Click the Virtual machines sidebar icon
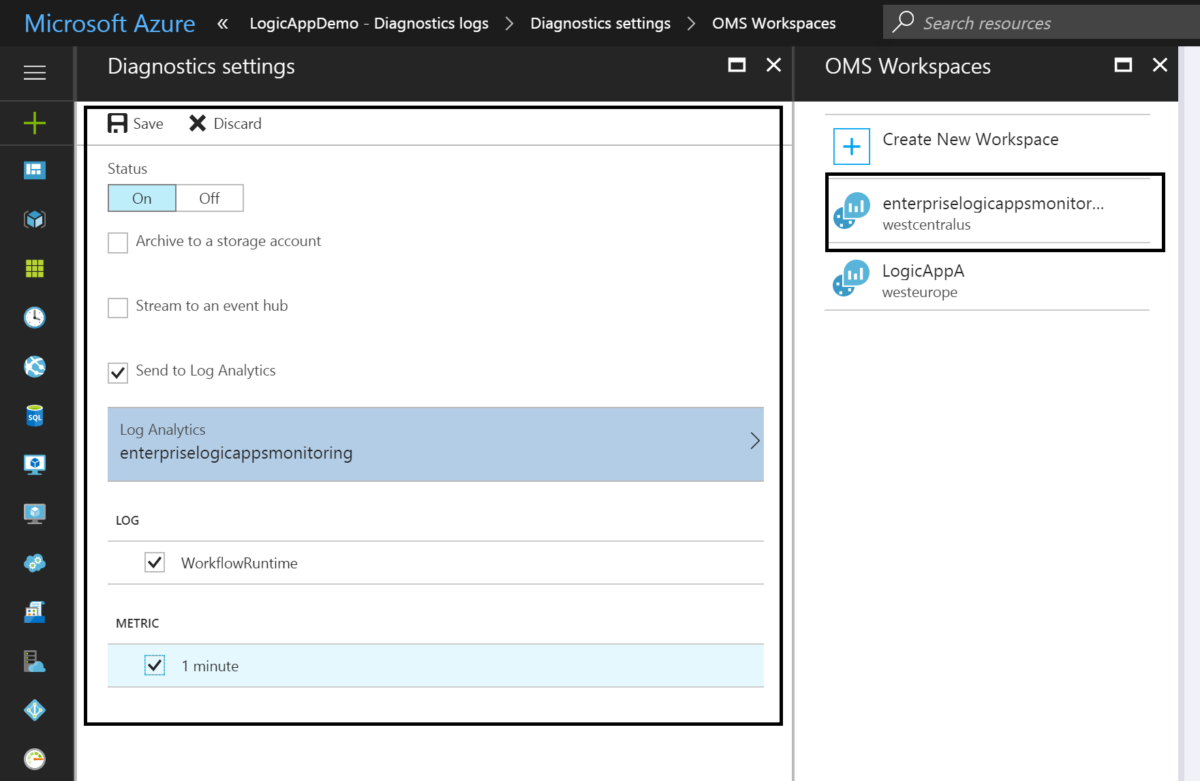The image size is (1200, 781). (36, 464)
